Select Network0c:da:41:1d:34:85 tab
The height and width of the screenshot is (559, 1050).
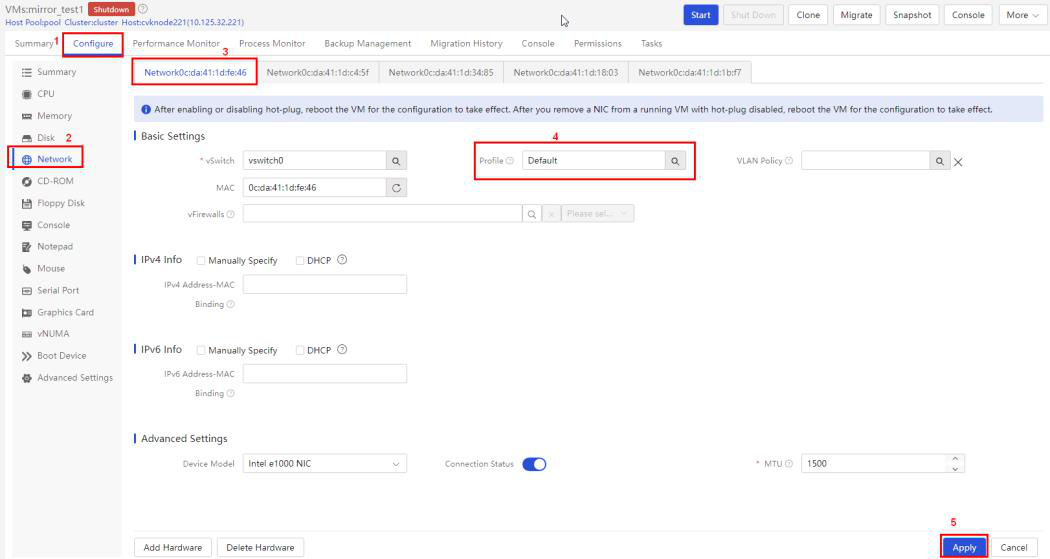441,72
